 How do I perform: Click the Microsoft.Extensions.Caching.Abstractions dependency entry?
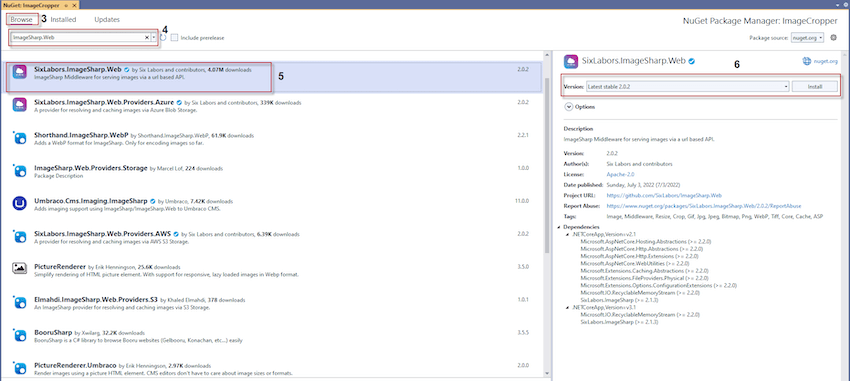click(645, 270)
